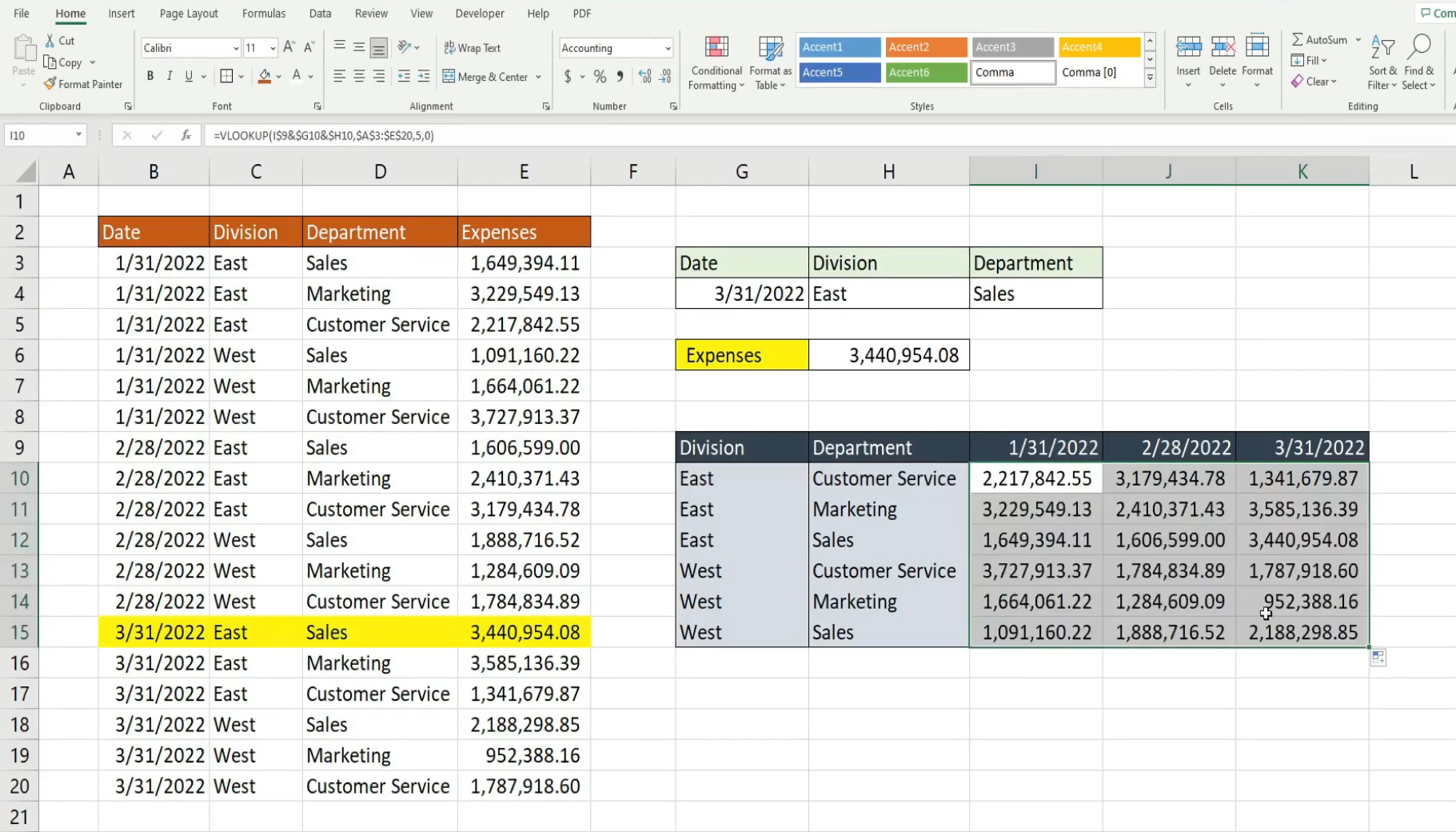Switch to the Formulas tab
Viewport: 1456px width, 832px height.
(264, 14)
